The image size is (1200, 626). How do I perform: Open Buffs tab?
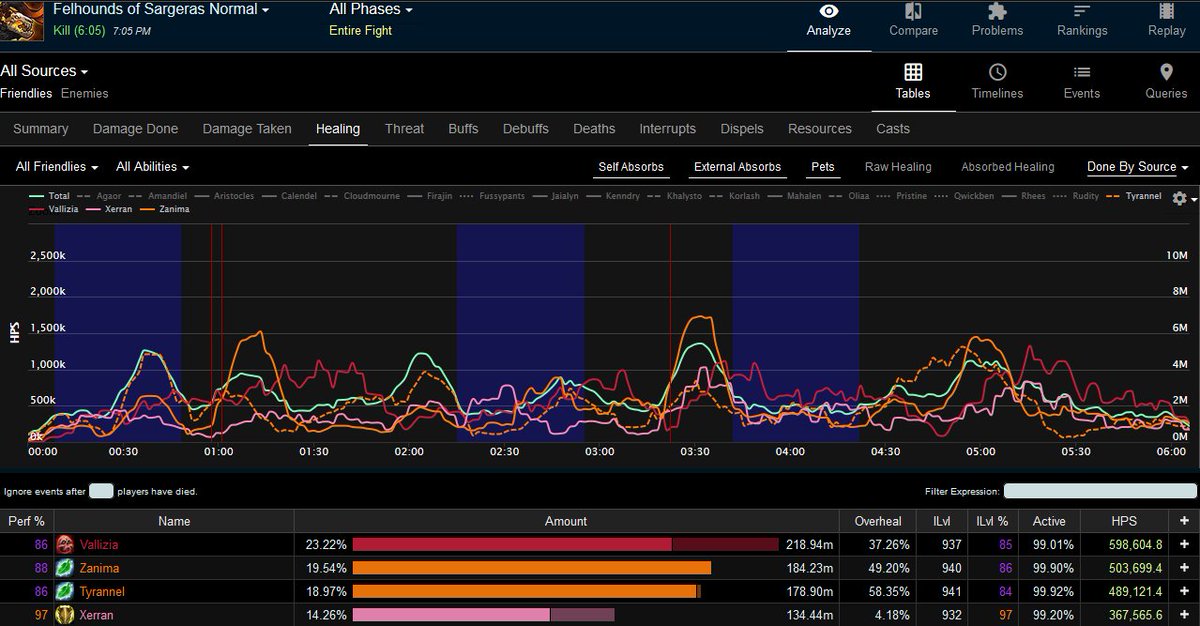[463, 128]
